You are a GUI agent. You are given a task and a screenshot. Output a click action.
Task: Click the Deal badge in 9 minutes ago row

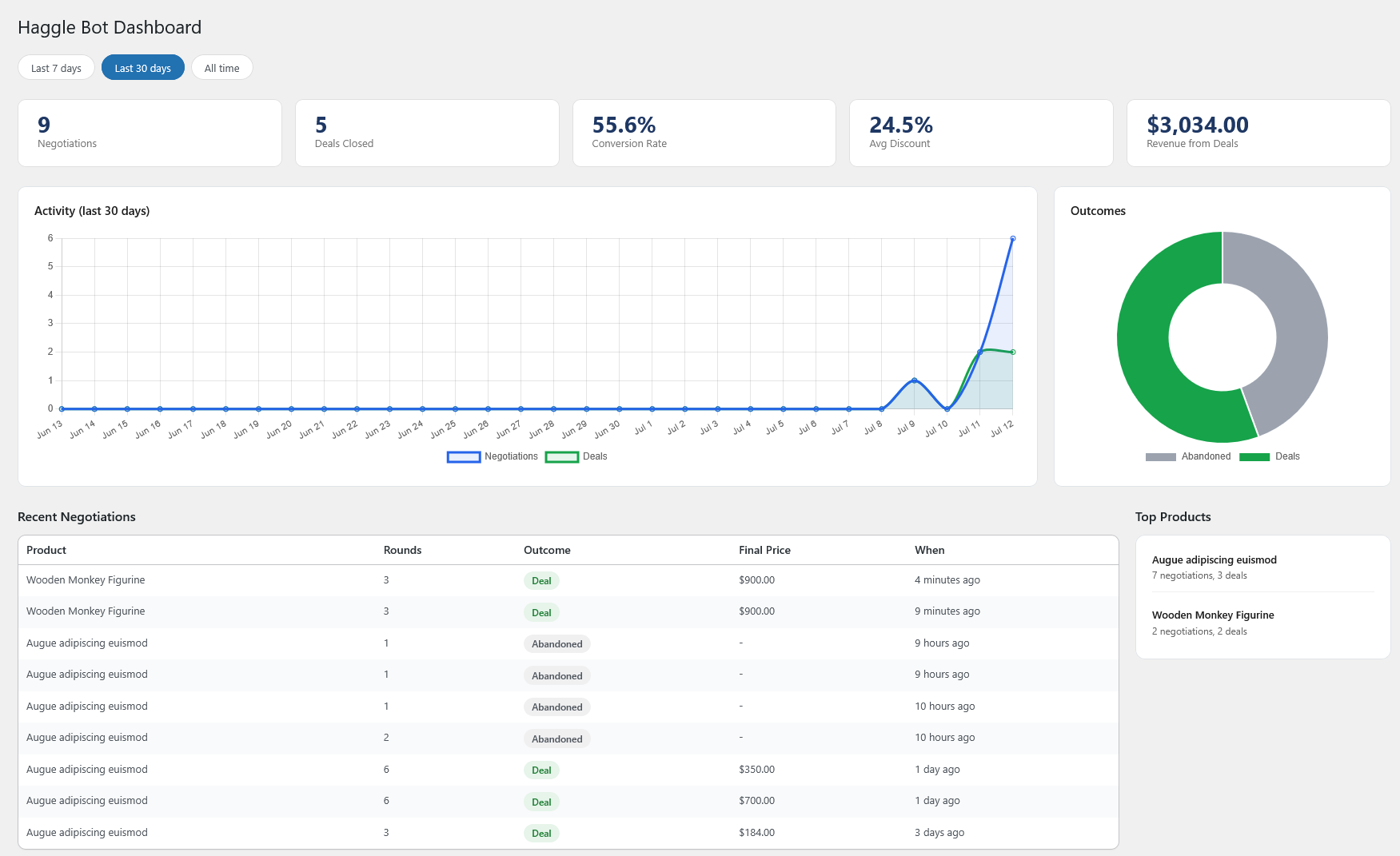(541, 612)
